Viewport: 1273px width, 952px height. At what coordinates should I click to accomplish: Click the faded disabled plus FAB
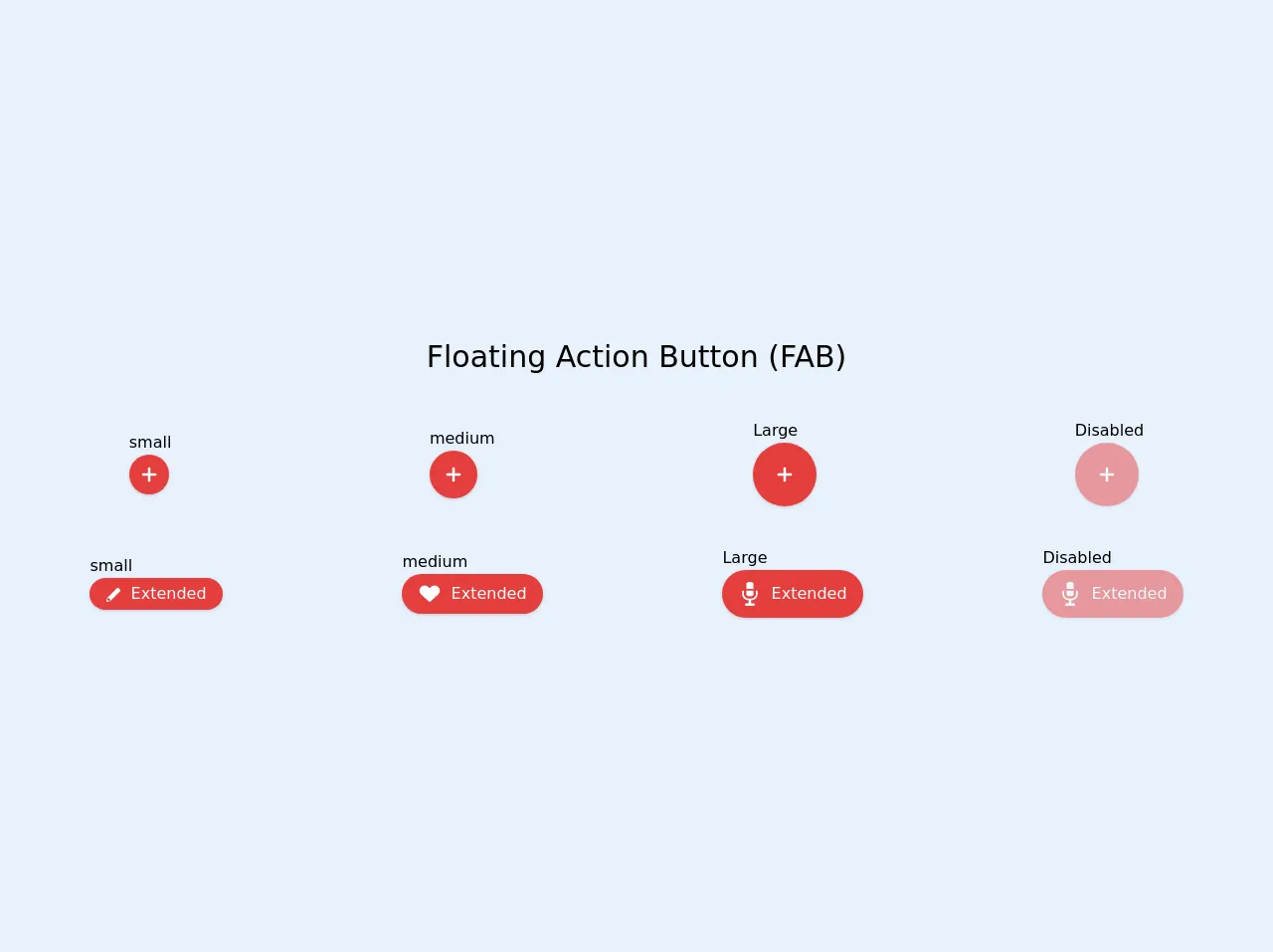1107,475
